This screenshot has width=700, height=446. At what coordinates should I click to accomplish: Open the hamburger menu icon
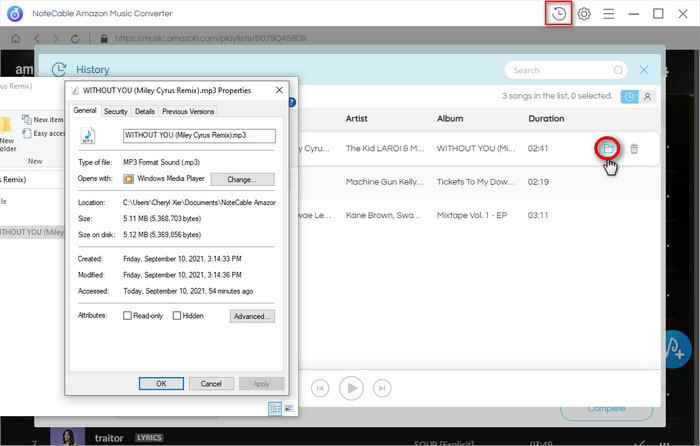(x=608, y=14)
